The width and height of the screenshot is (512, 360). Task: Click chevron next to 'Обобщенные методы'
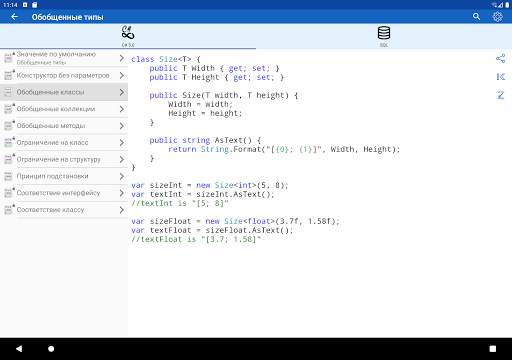tap(122, 126)
